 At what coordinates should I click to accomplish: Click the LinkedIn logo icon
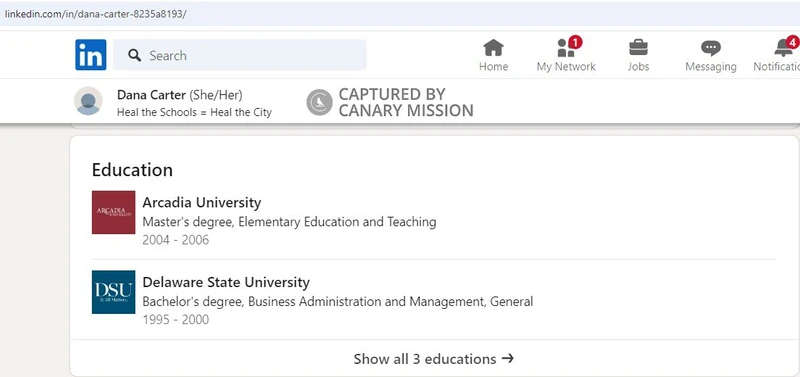91,55
